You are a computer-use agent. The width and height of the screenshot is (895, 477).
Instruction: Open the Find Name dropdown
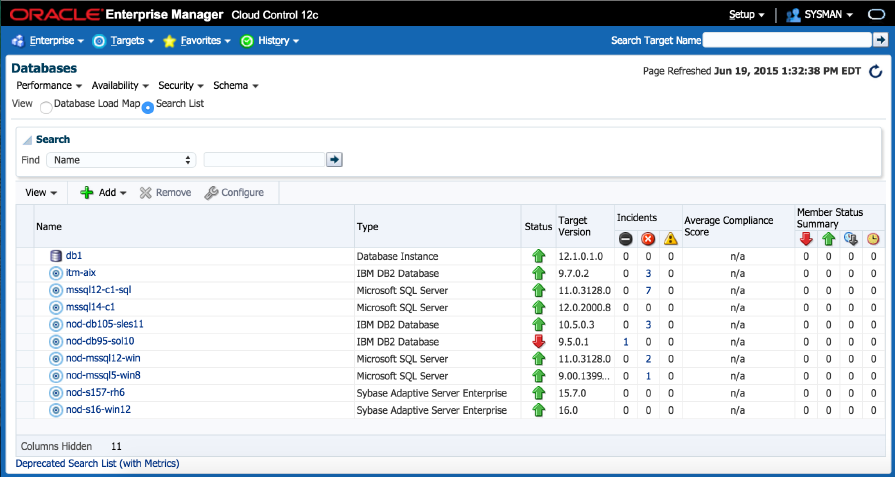pyautogui.click(x=121, y=160)
